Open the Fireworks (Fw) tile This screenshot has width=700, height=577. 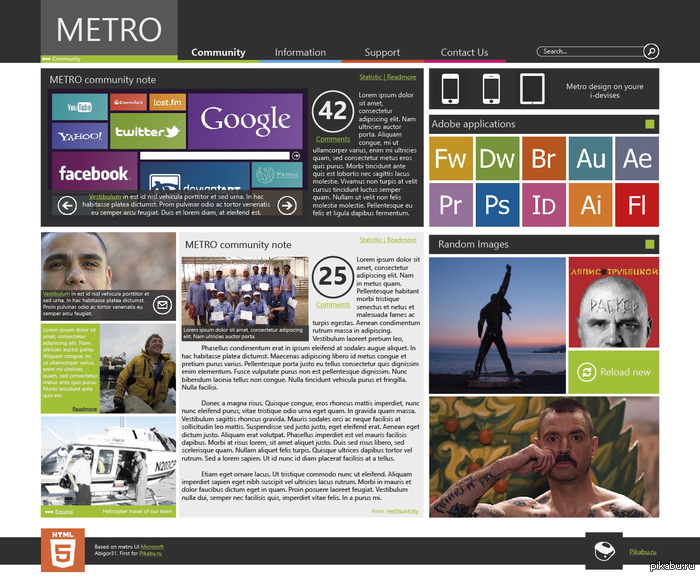click(451, 158)
